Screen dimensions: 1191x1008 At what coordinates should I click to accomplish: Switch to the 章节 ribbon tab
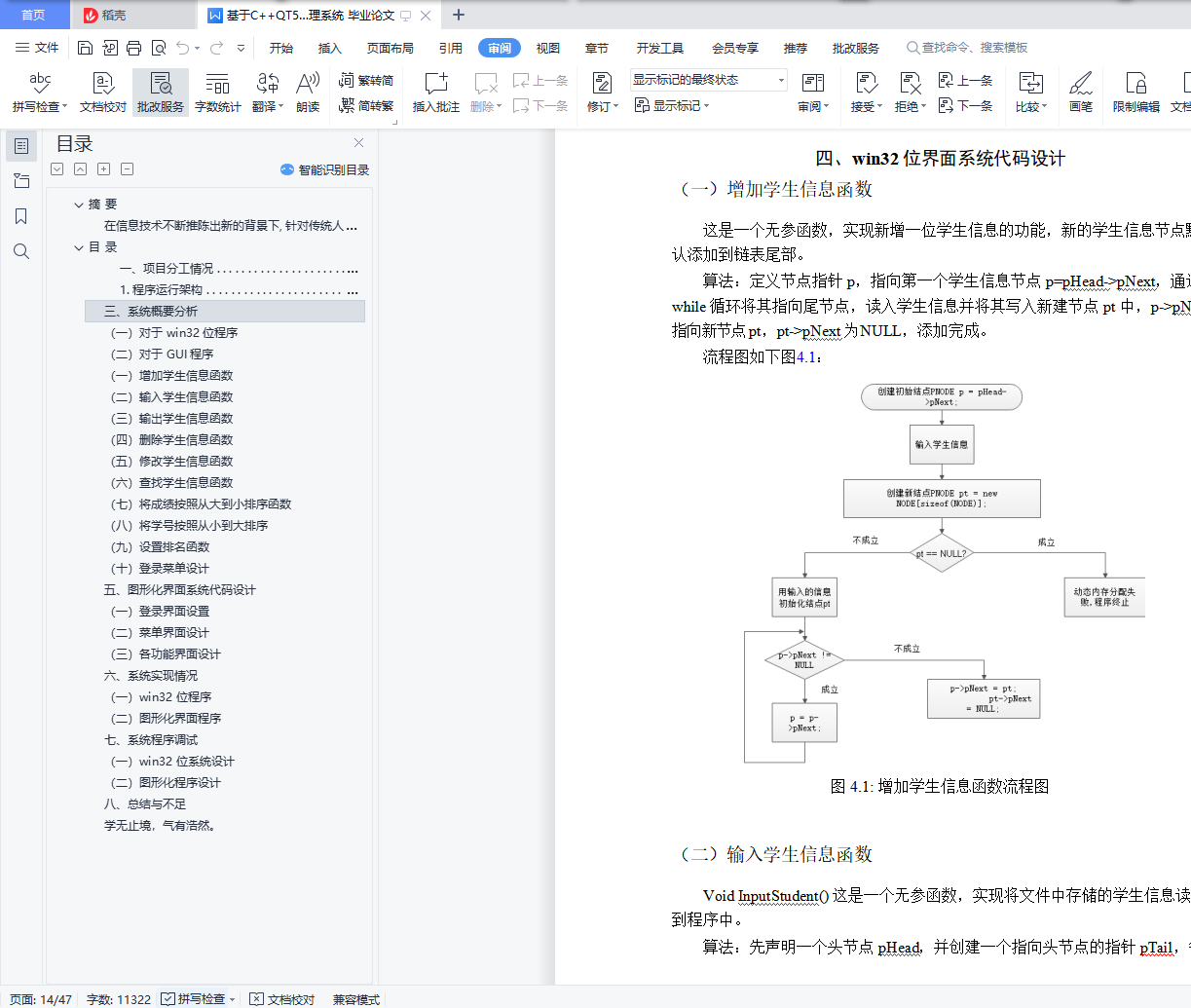point(597,48)
